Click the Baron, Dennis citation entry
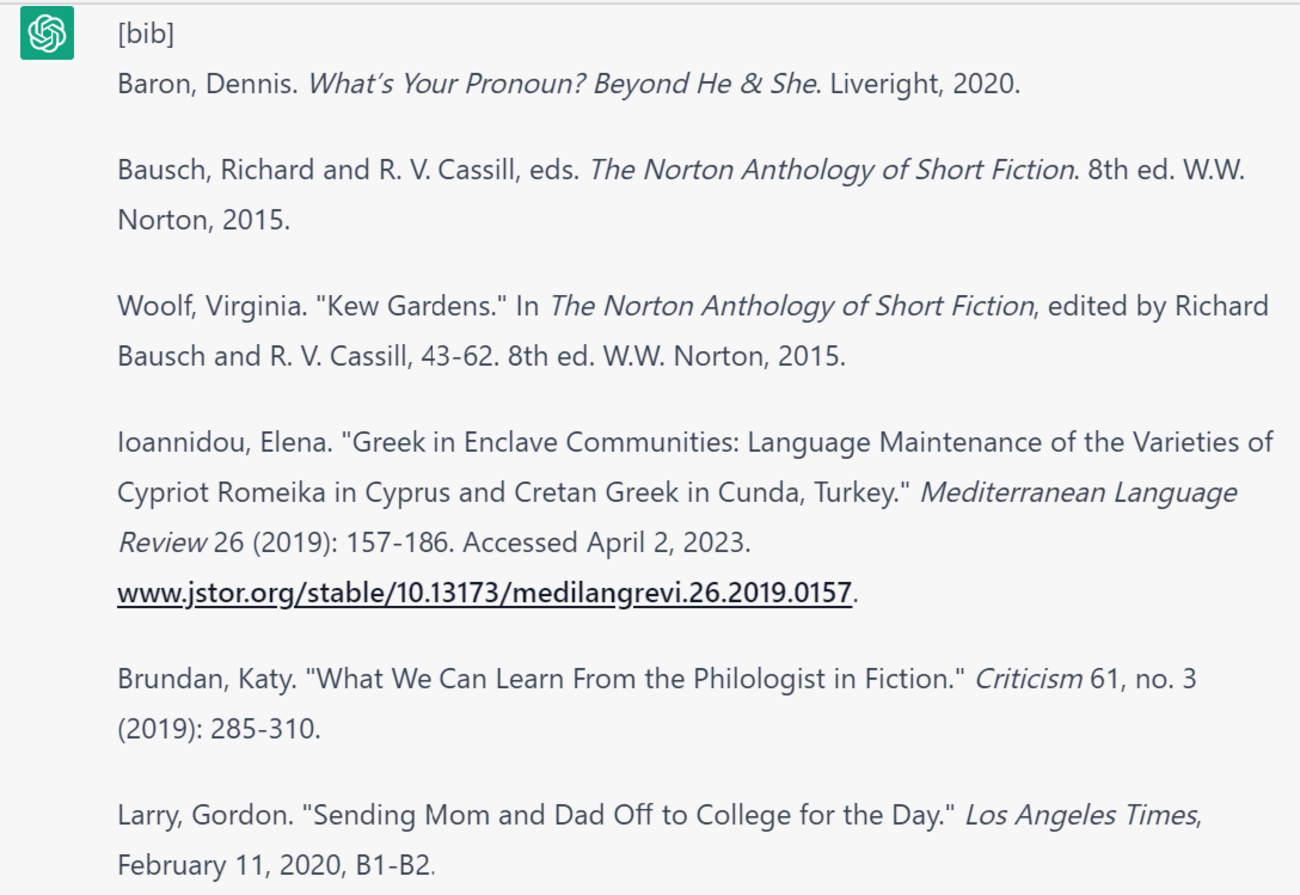 (x=569, y=84)
